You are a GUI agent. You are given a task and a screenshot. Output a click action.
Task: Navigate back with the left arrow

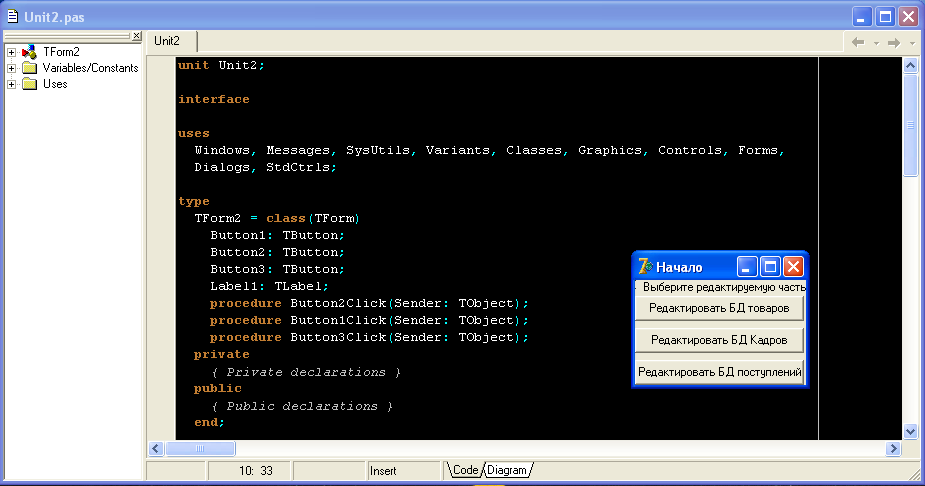(x=858, y=42)
